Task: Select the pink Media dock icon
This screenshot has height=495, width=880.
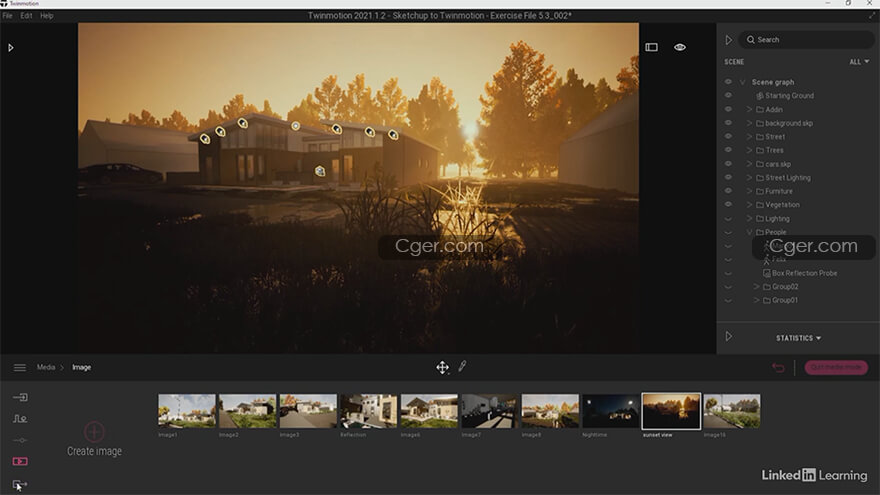Action: tap(20, 461)
